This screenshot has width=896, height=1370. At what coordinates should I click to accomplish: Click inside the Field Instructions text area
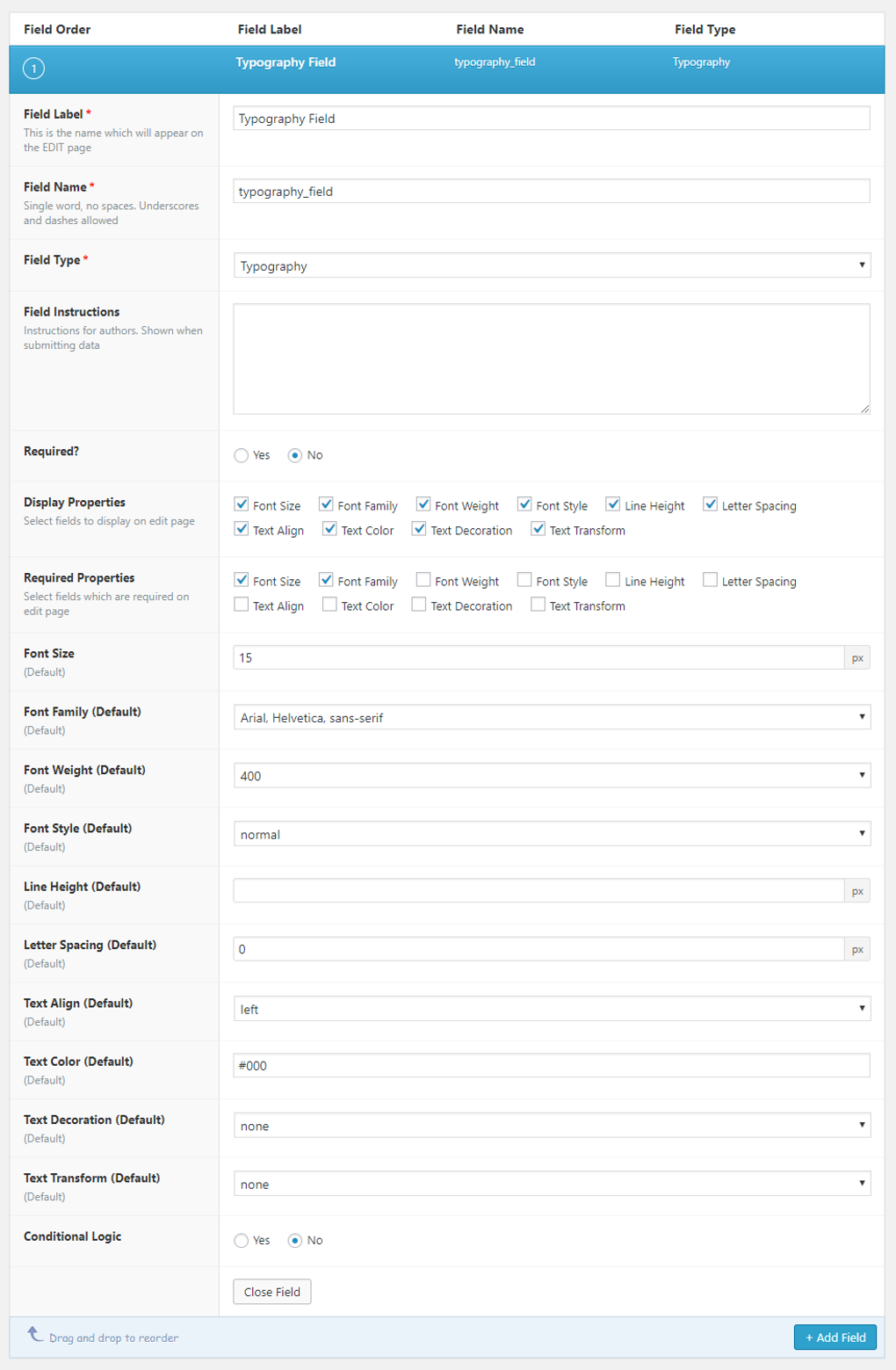click(551, 357)
